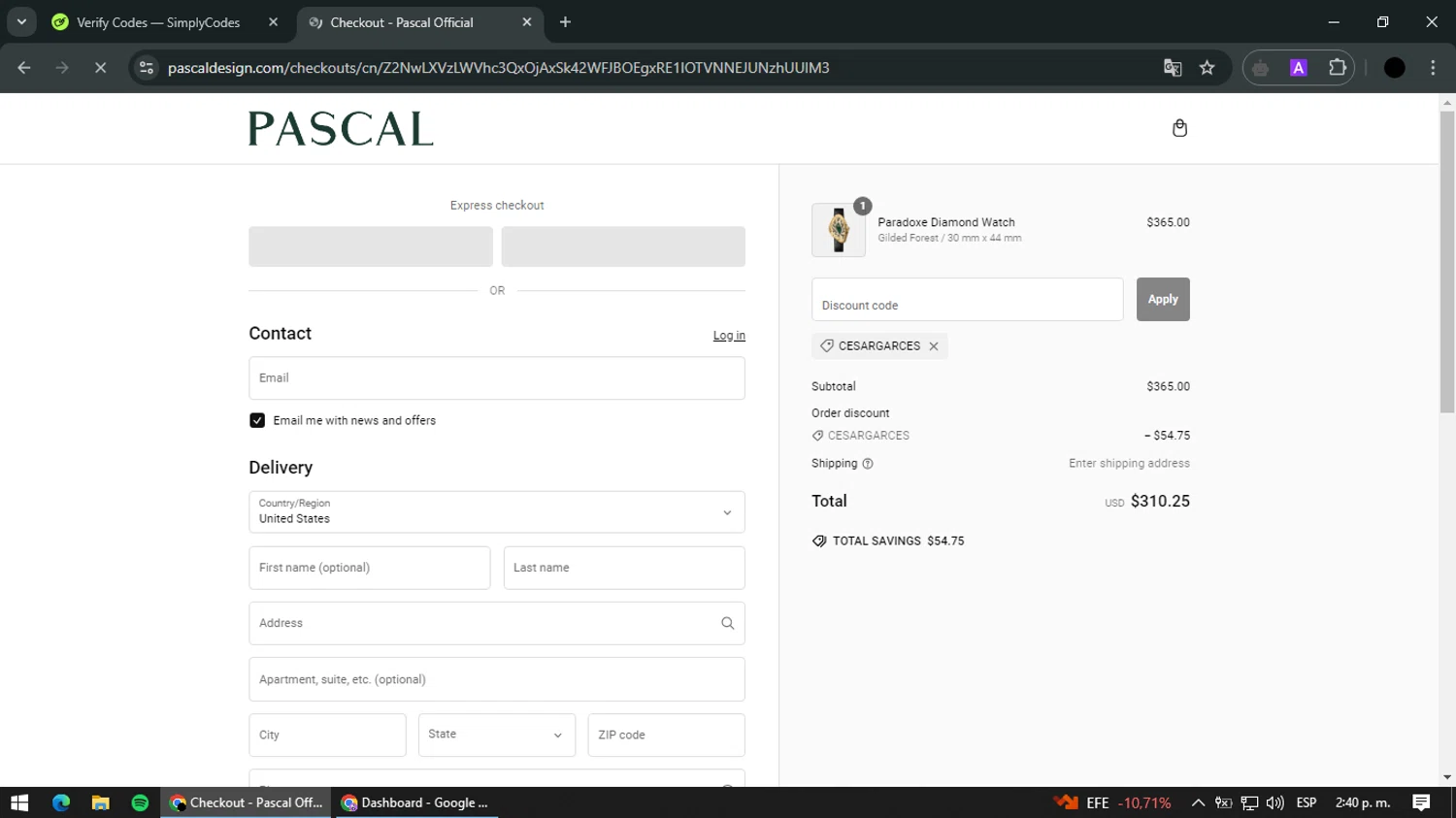Open the tab search dropdown arrow
1456x818 pixels.
(21, 21)
